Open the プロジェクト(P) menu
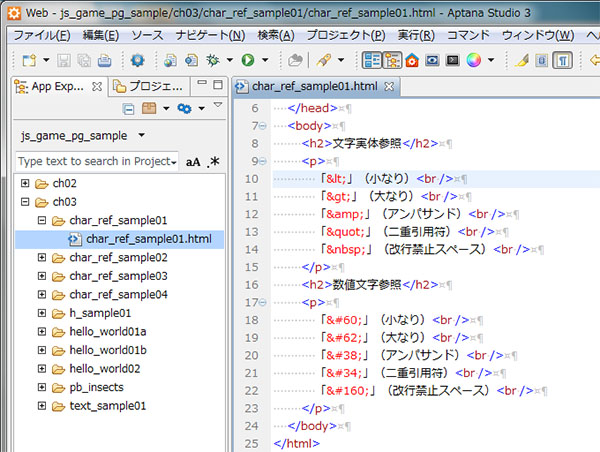The image size is (600, 452). point(346,36)
